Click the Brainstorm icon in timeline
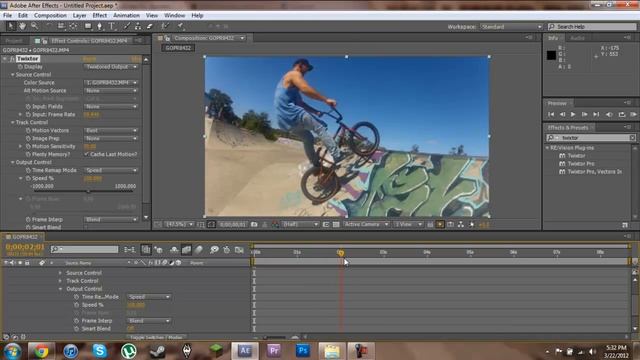Screen dimensions: 640x360 pyautogui.click(x=214, y=249)
